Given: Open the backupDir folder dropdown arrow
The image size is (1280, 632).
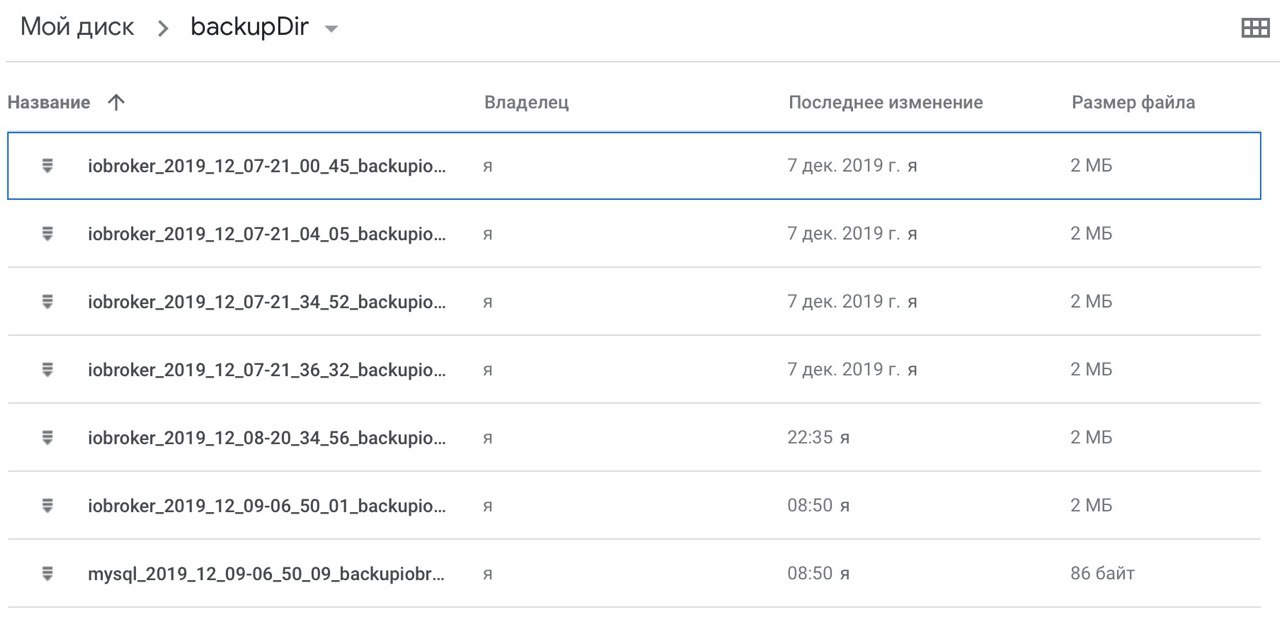Looking at the screenshot, I should coord(331,29).
